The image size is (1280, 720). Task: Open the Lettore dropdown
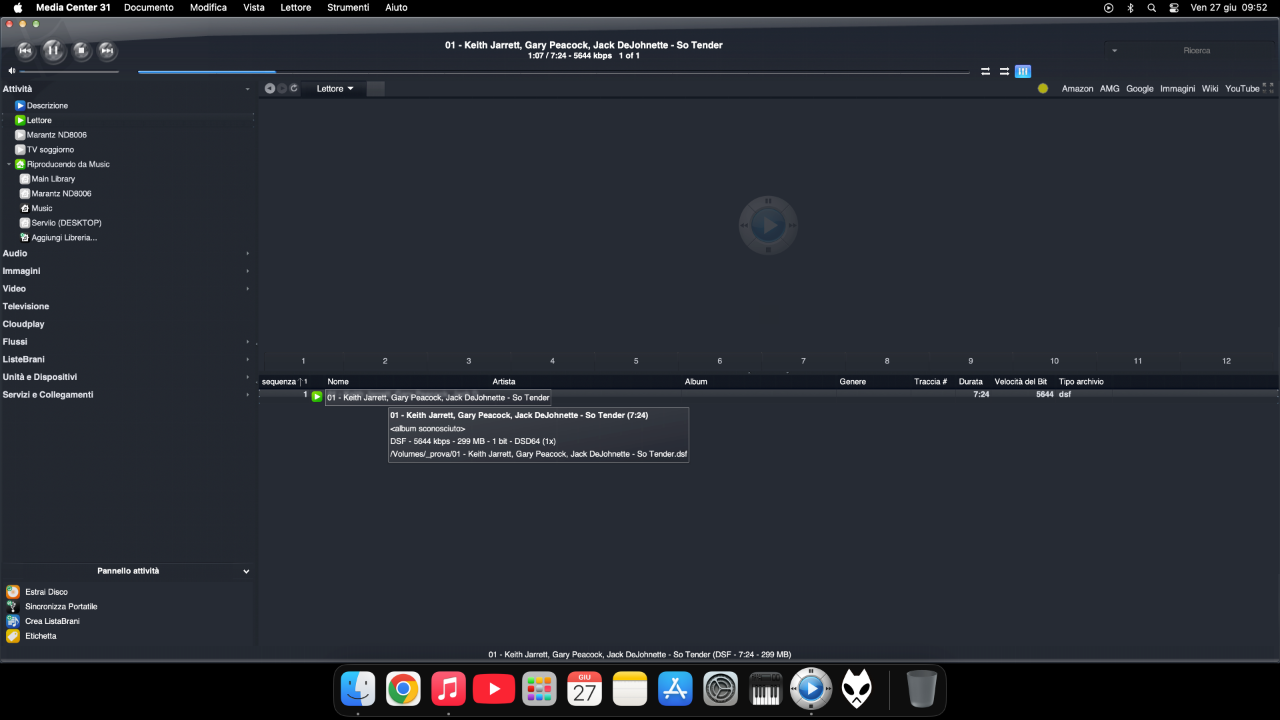coord(335,89)
